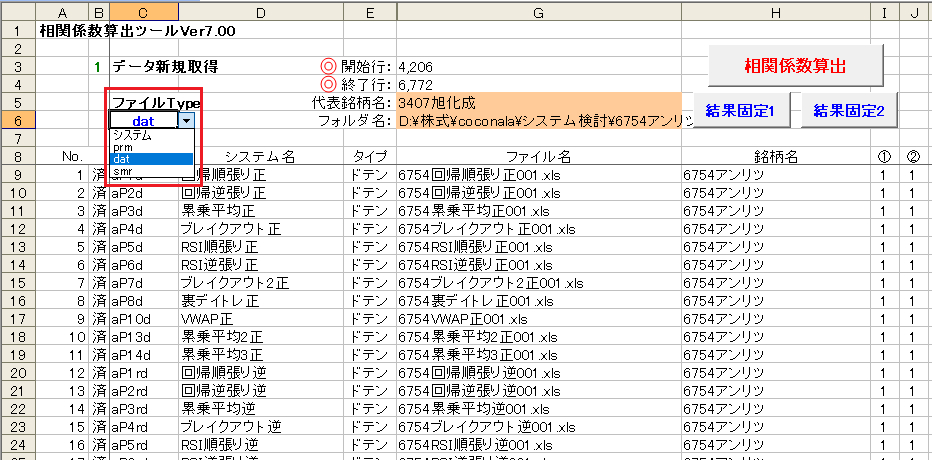Select column C header

[144, 13]
